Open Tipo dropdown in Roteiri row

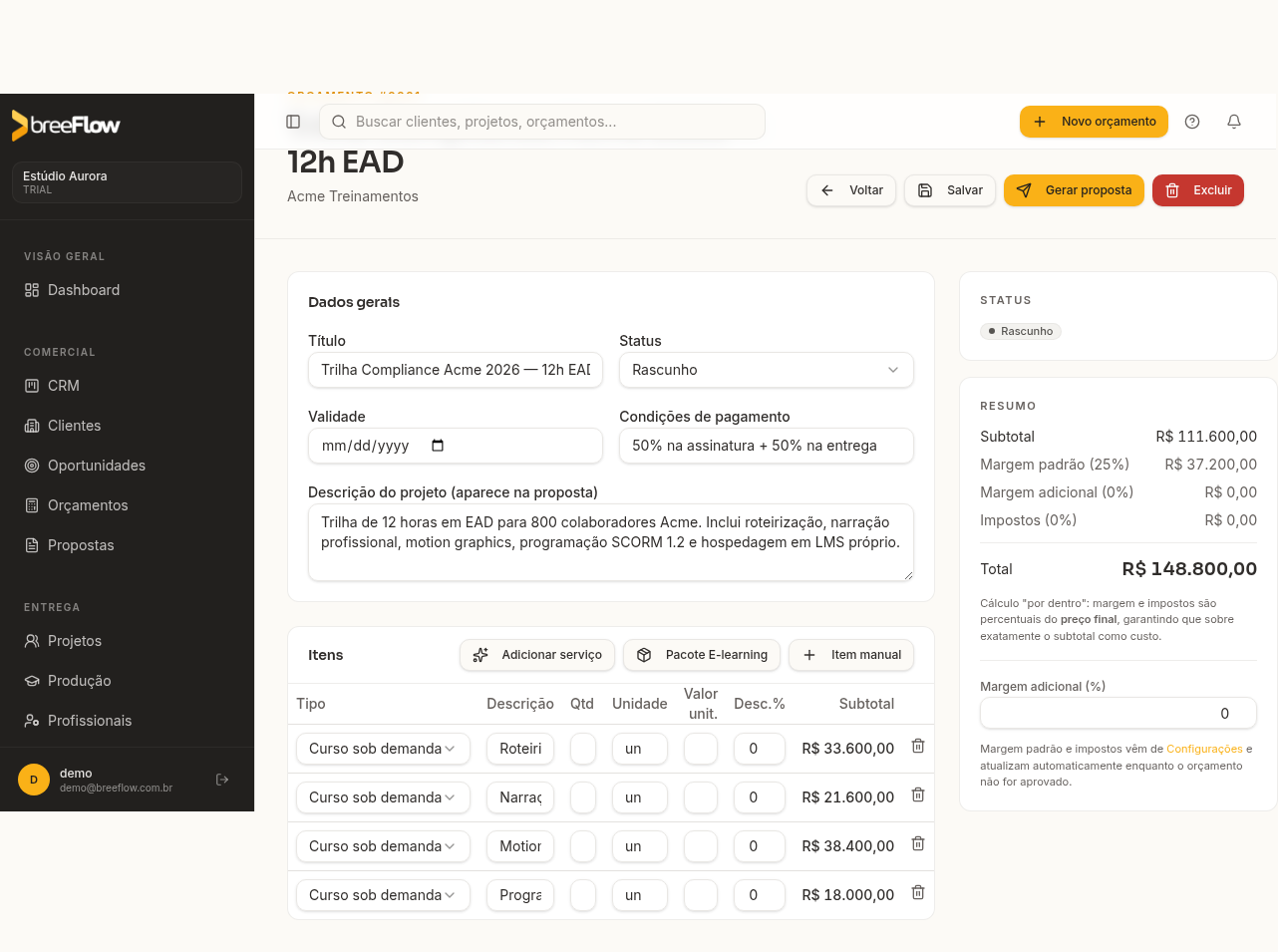pyautogui.click(x=383, y=749)
